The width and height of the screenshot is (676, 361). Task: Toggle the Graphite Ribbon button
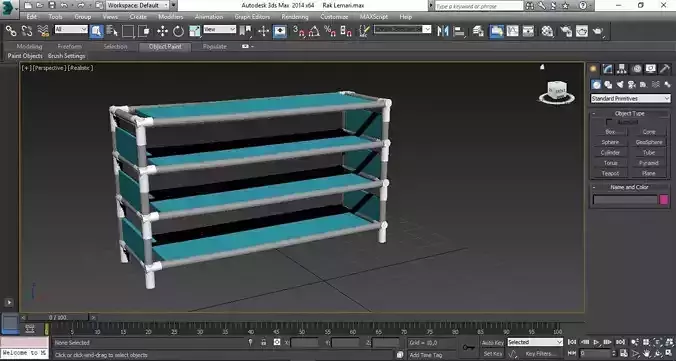(x=496, y=31)
